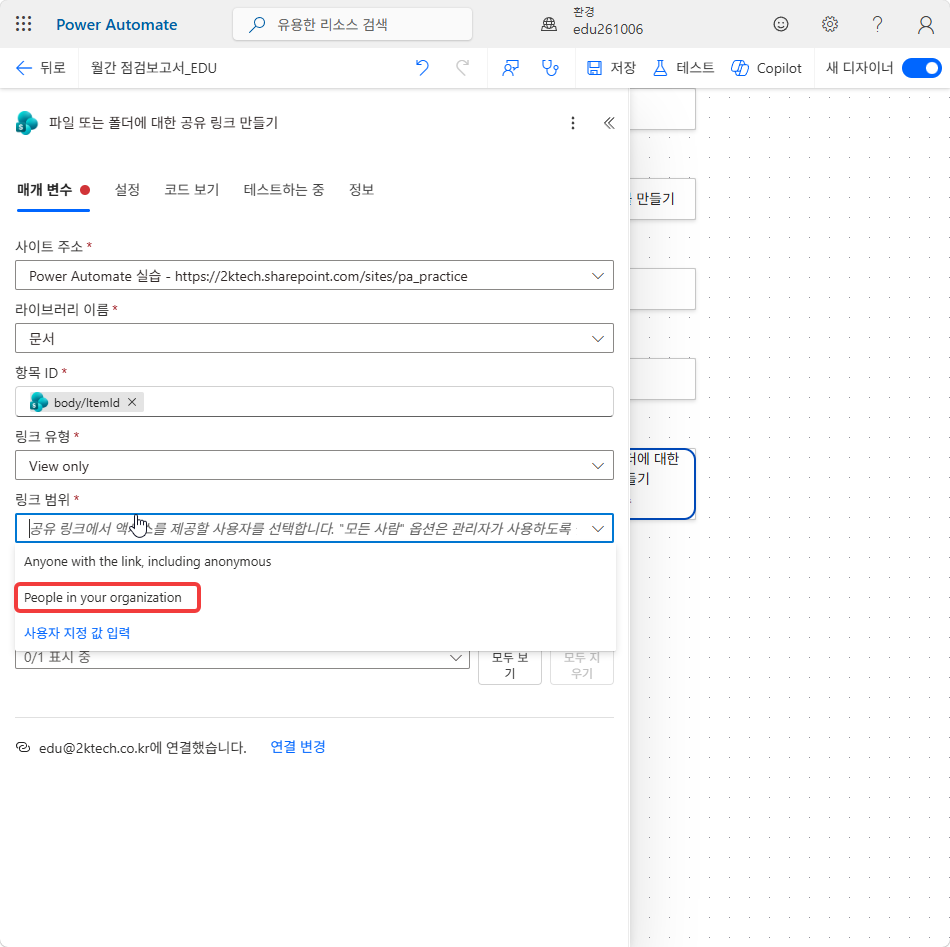Image resolution: width=950 pixels, height=947 pixels.
Task: Click the flow name 월간 점검보고서_EDU
Action: tap(154, 68)
